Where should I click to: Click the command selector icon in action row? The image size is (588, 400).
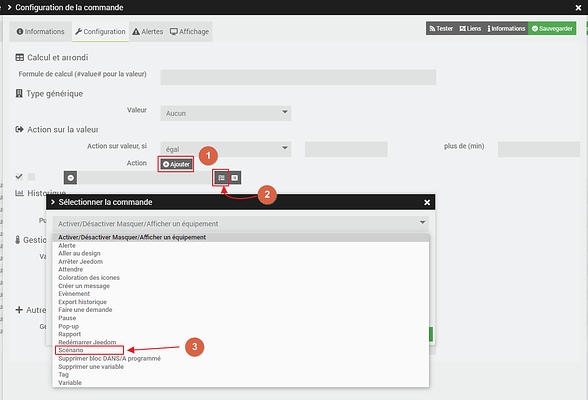[x=221, y=178]
